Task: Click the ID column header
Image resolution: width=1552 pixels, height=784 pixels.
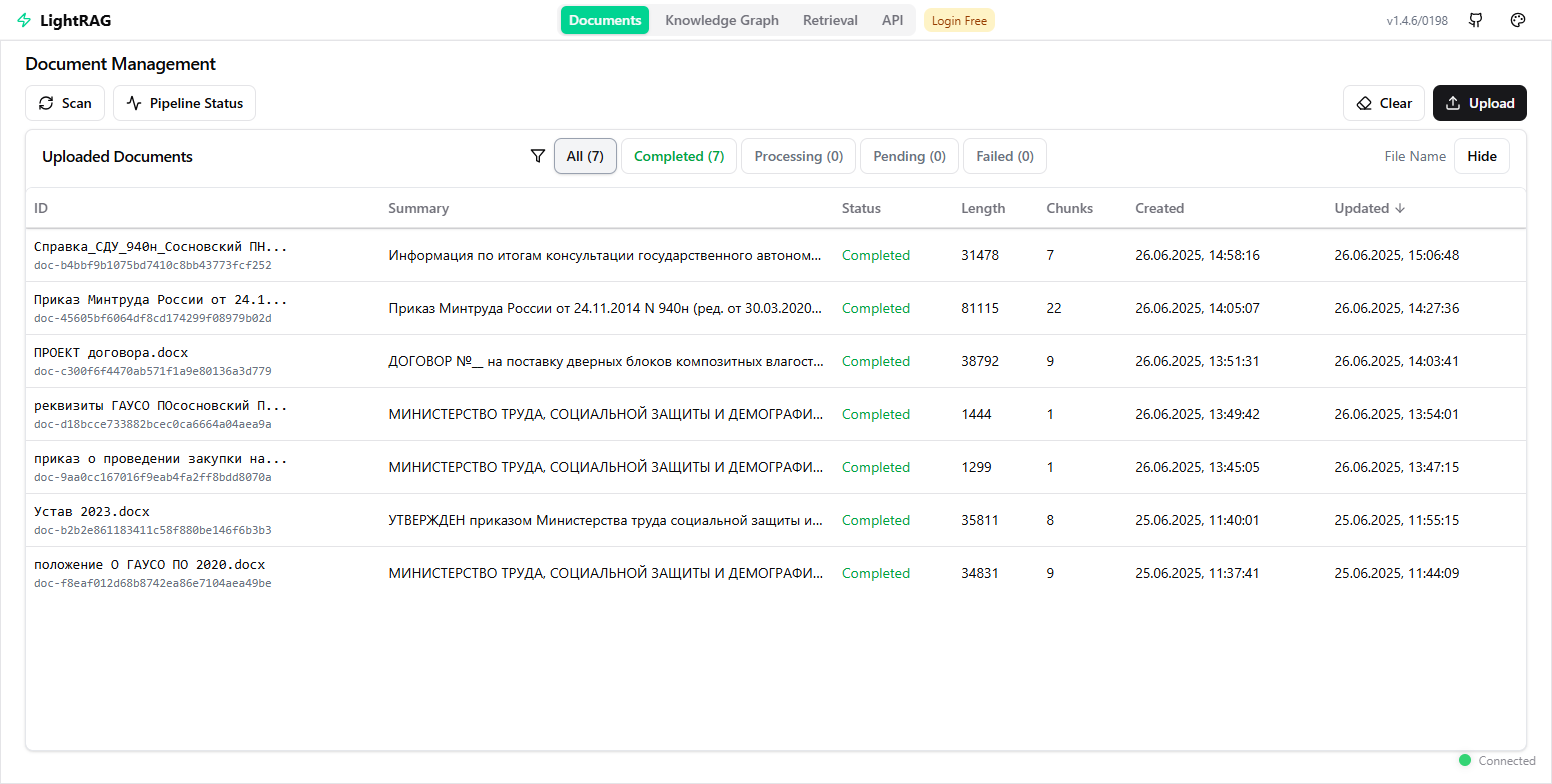Action: pos(41,208)
